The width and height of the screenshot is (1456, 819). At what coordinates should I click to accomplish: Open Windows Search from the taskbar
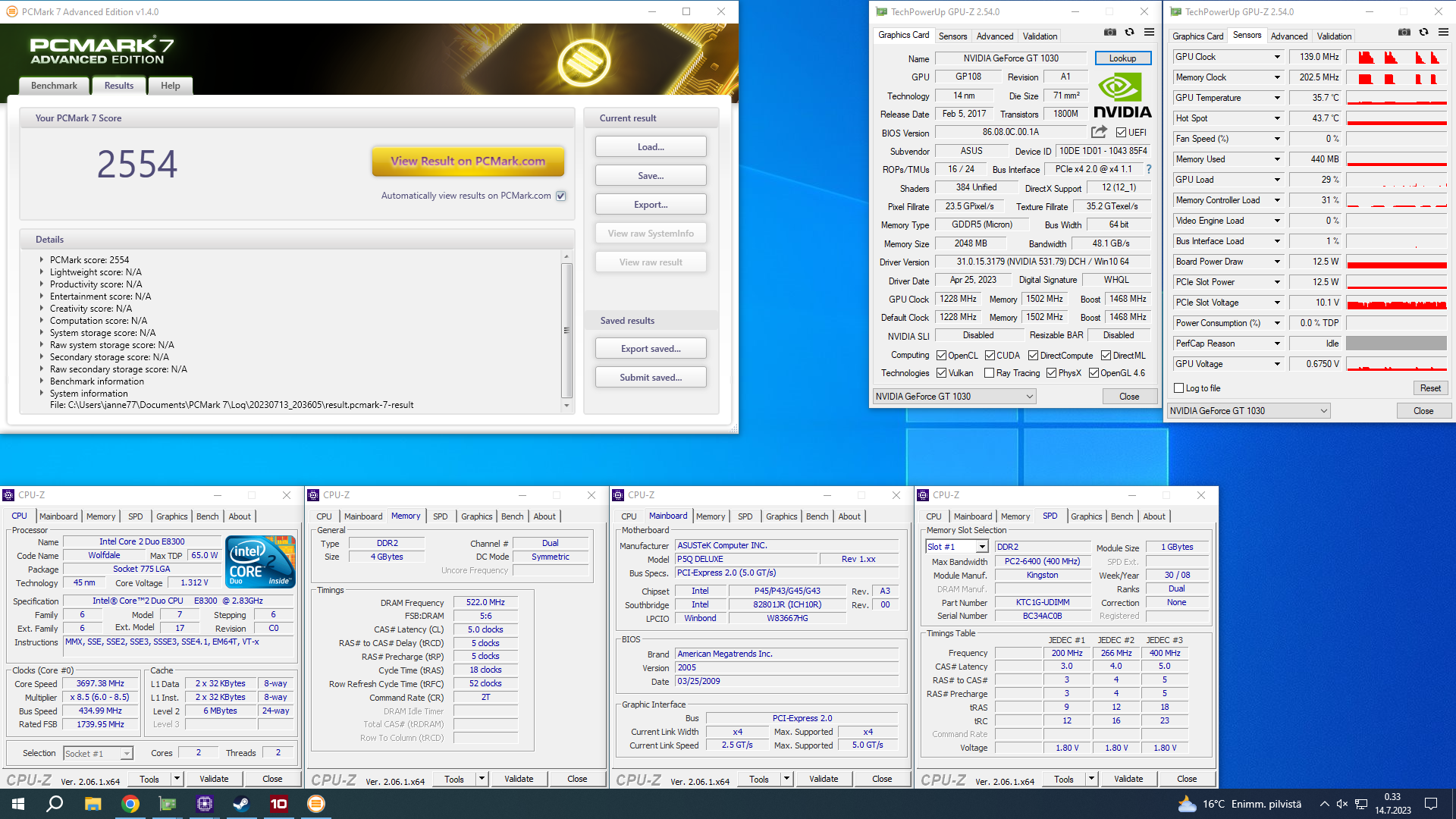point(55,803)
